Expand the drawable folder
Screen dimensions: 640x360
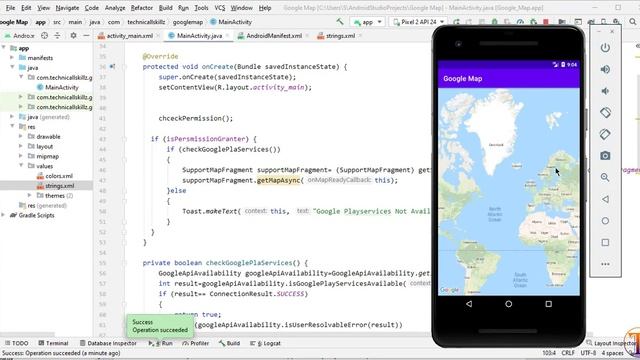pyautogui.click(x=21, y=137)
